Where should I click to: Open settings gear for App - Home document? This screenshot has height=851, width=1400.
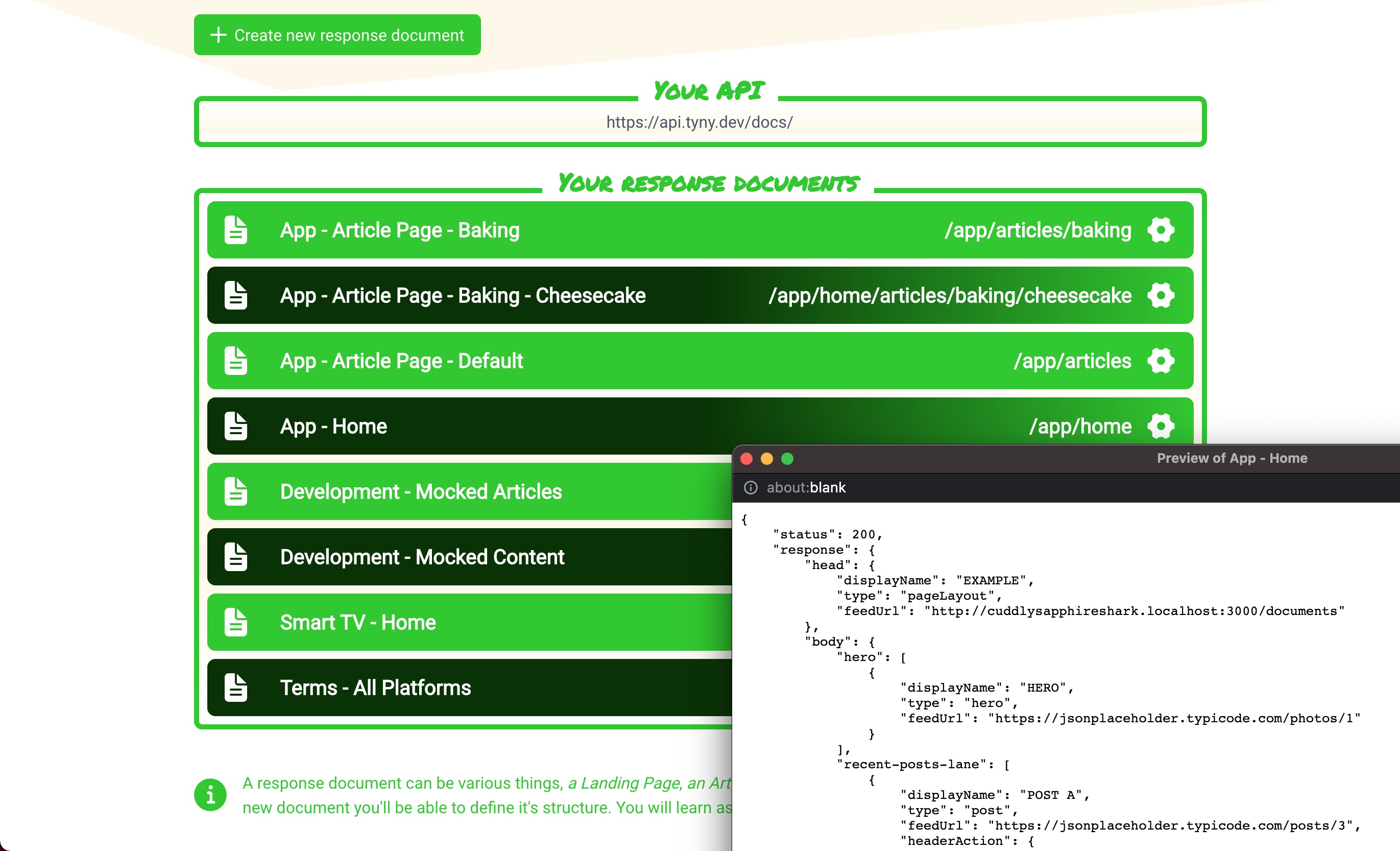[1160, 427]
